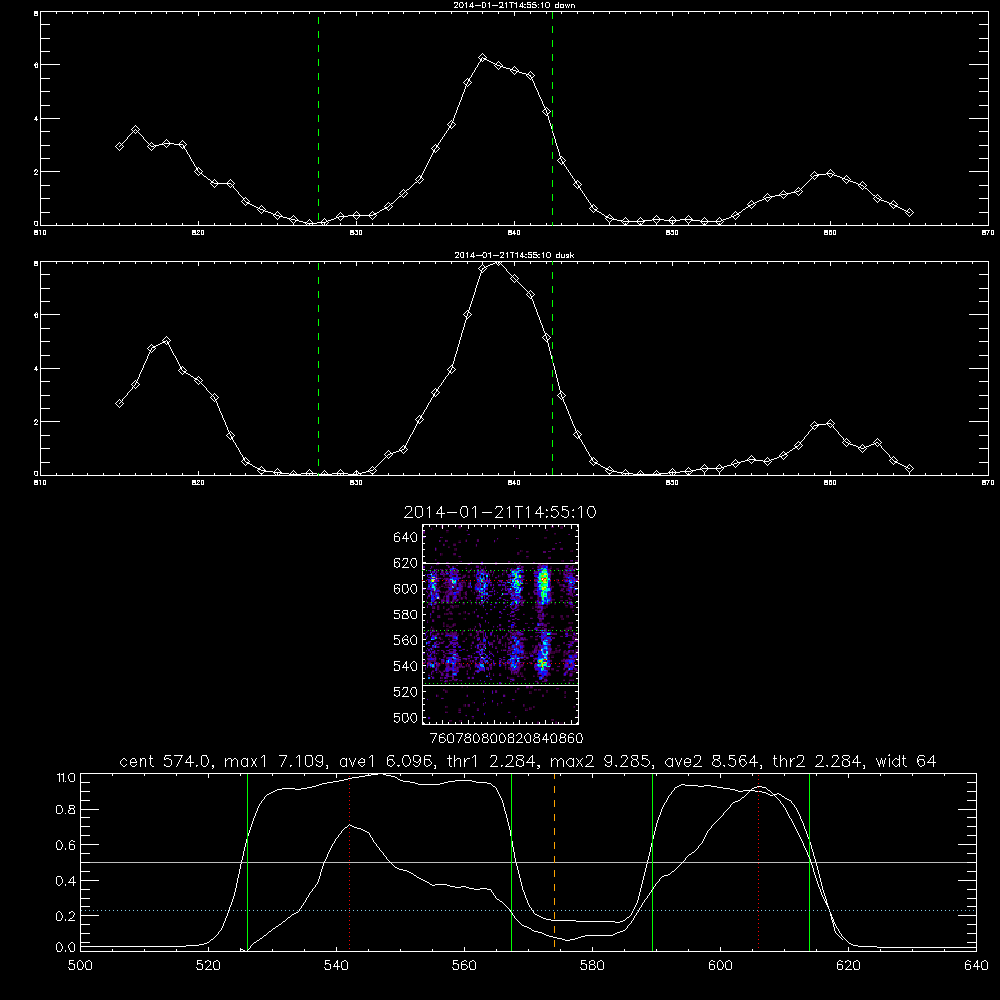Click the 520 x-axis label of bottom plot

tap(208, 966)
